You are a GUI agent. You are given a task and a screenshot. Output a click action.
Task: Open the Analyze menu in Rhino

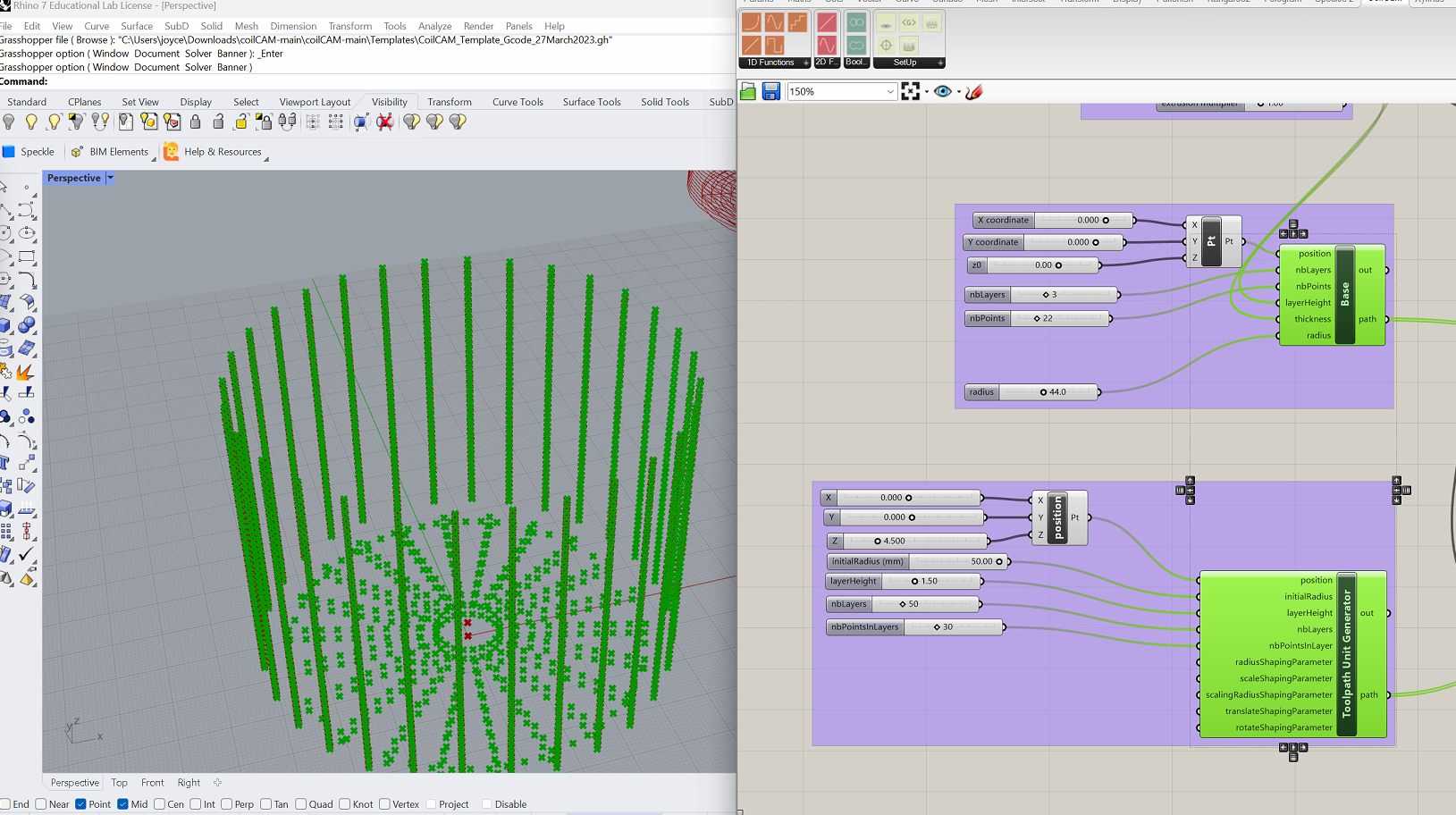[x=434, y=26]
